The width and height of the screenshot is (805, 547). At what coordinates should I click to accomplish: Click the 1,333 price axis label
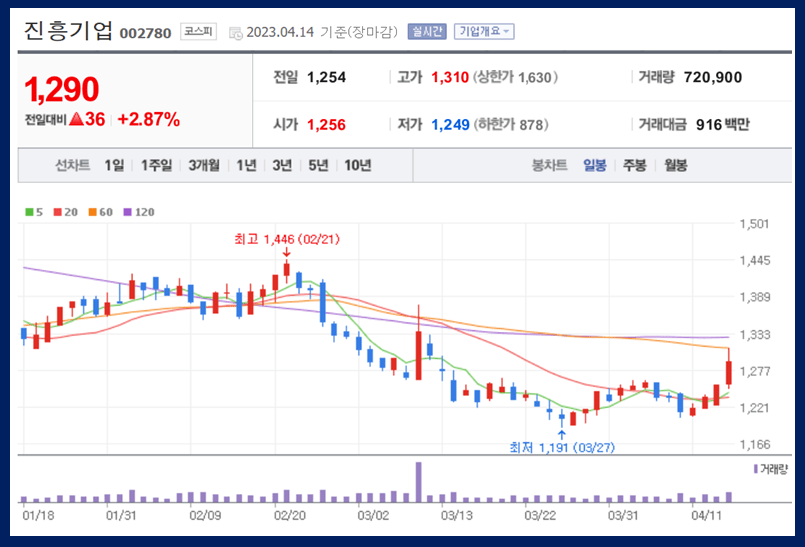(754, 335)
